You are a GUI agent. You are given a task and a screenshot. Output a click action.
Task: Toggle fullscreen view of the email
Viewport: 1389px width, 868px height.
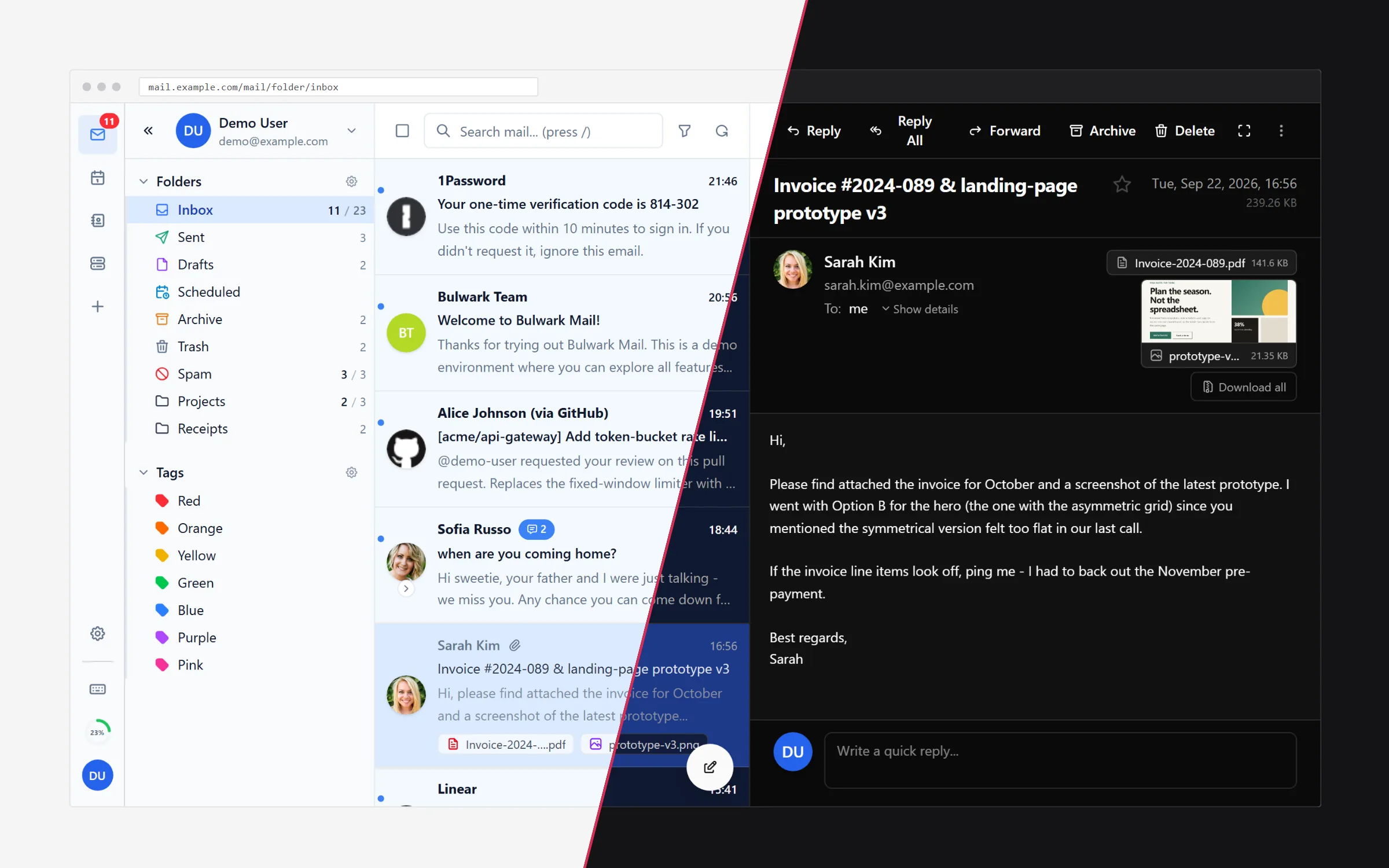pyautogui.click(x=1244, y=131)
